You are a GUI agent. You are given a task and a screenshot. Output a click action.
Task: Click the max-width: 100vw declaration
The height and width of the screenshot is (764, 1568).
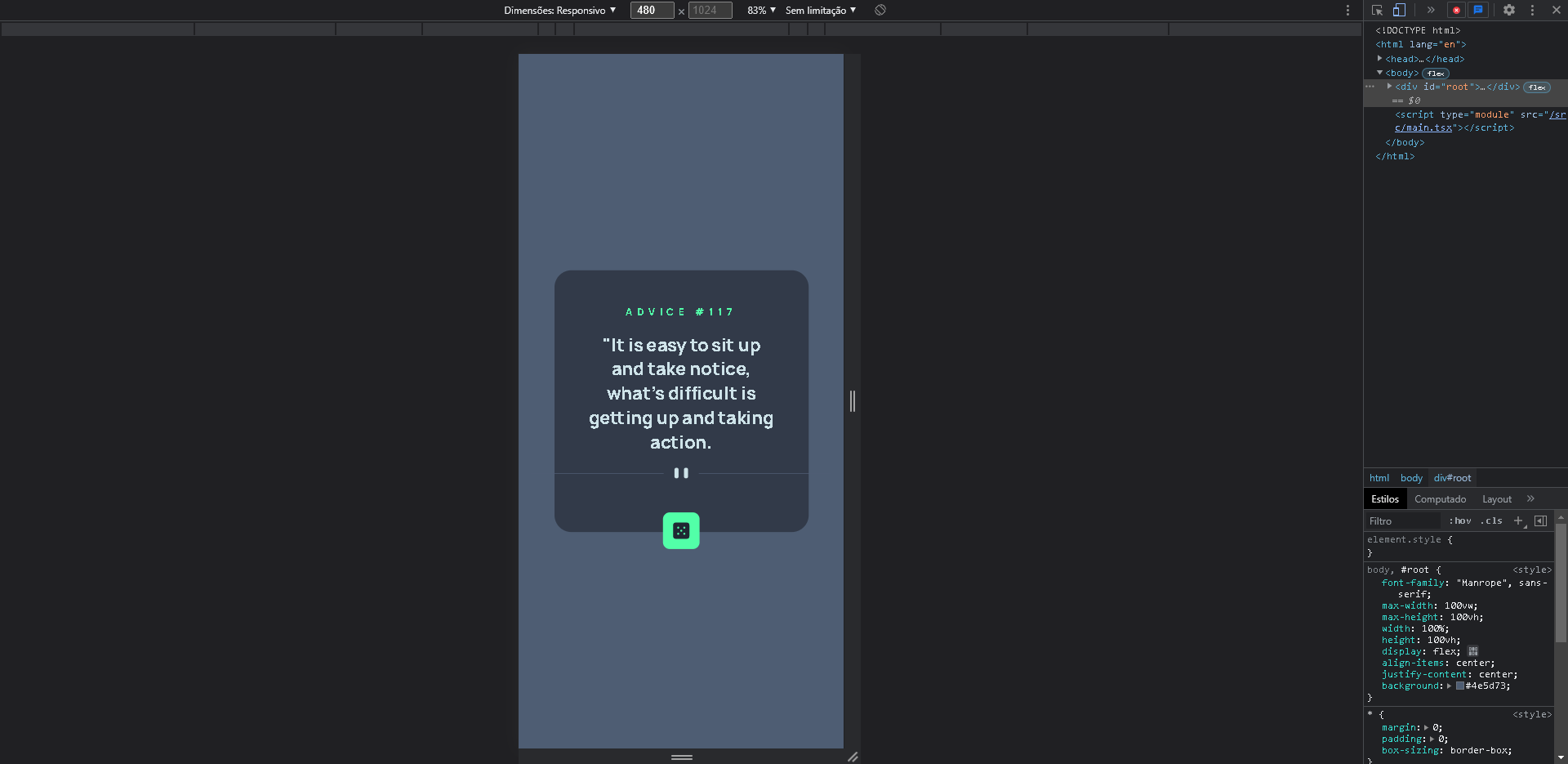(1429, 605)
